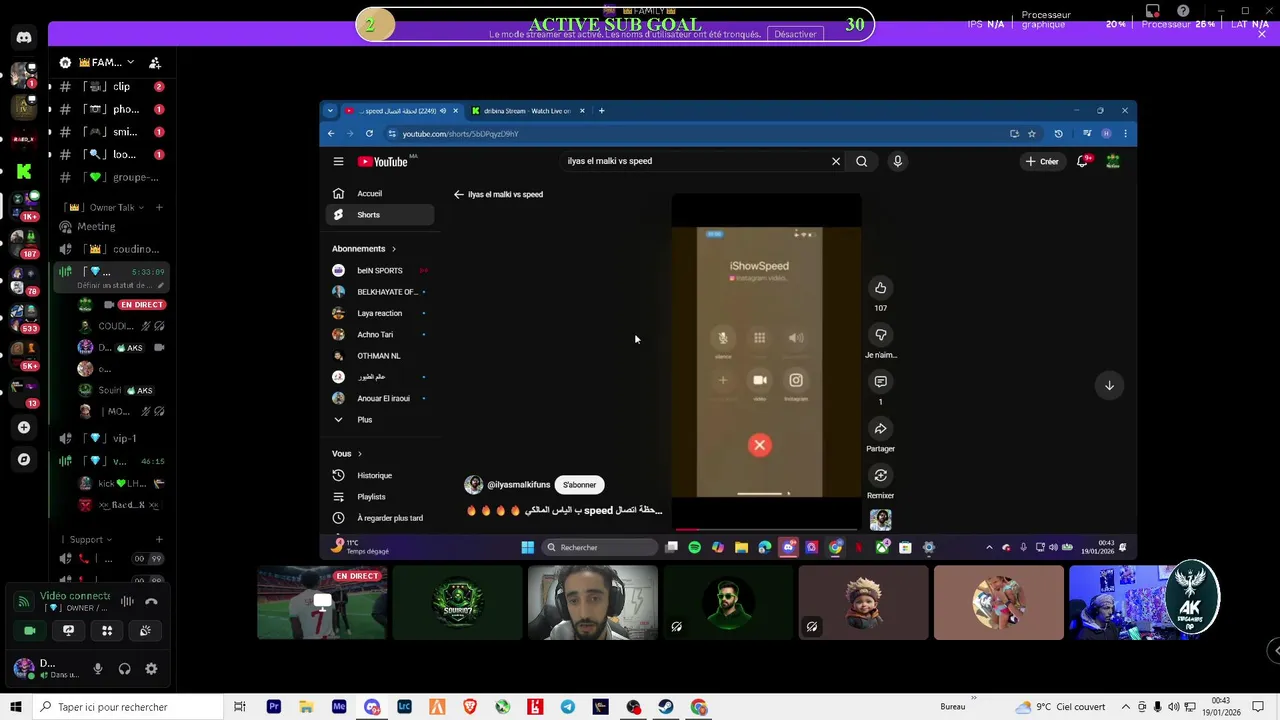Open Premiere Pro from Windows taskbar
Image resolution: width=1280 pixels, height=720 pixels.
[x=273, y=707]
